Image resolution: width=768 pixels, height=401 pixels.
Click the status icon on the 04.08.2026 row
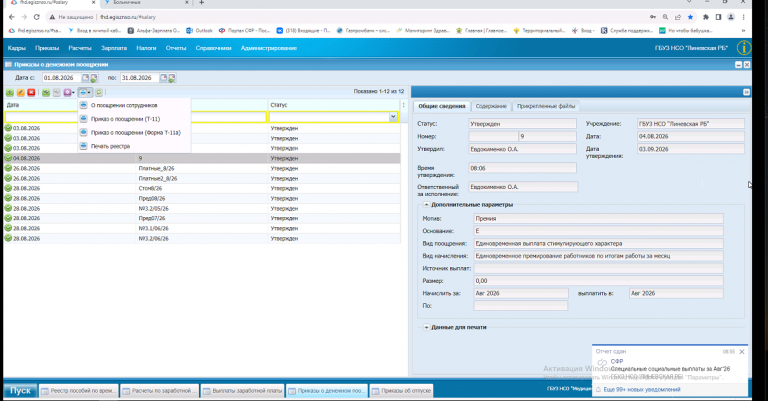pyautogui.click(x=8, y=158)
